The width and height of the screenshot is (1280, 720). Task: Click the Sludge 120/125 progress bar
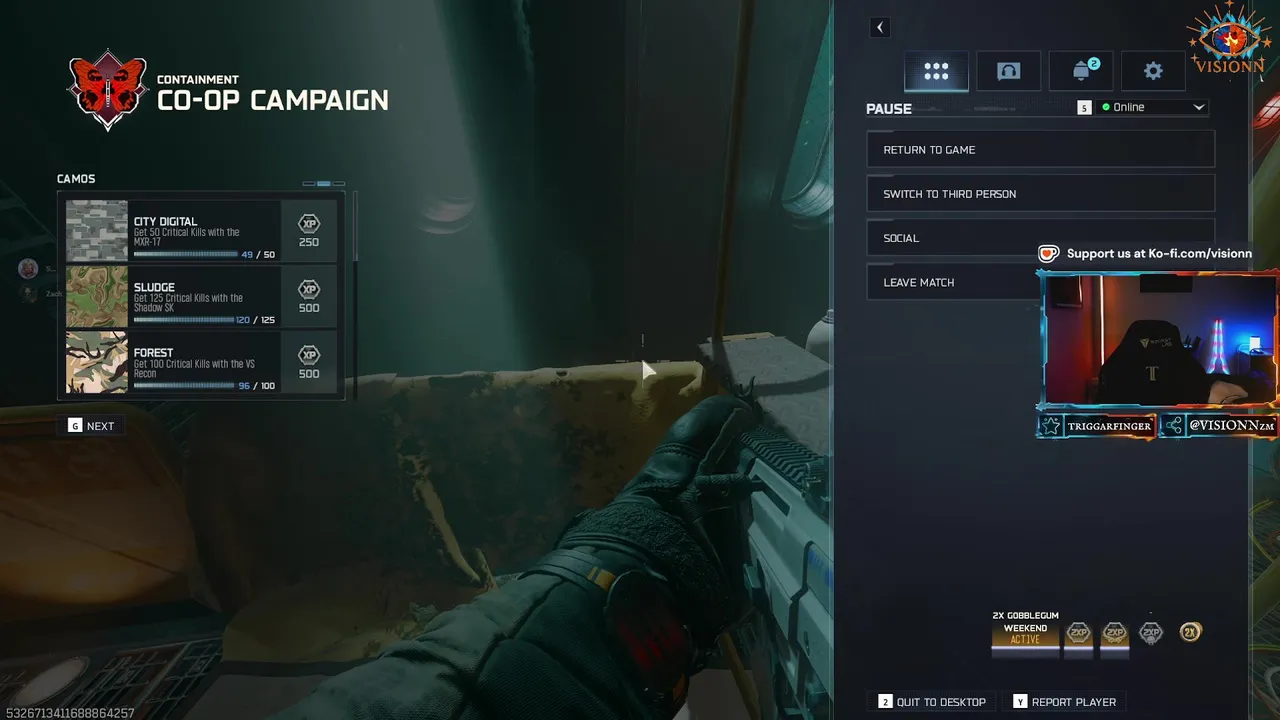point(183,320)
